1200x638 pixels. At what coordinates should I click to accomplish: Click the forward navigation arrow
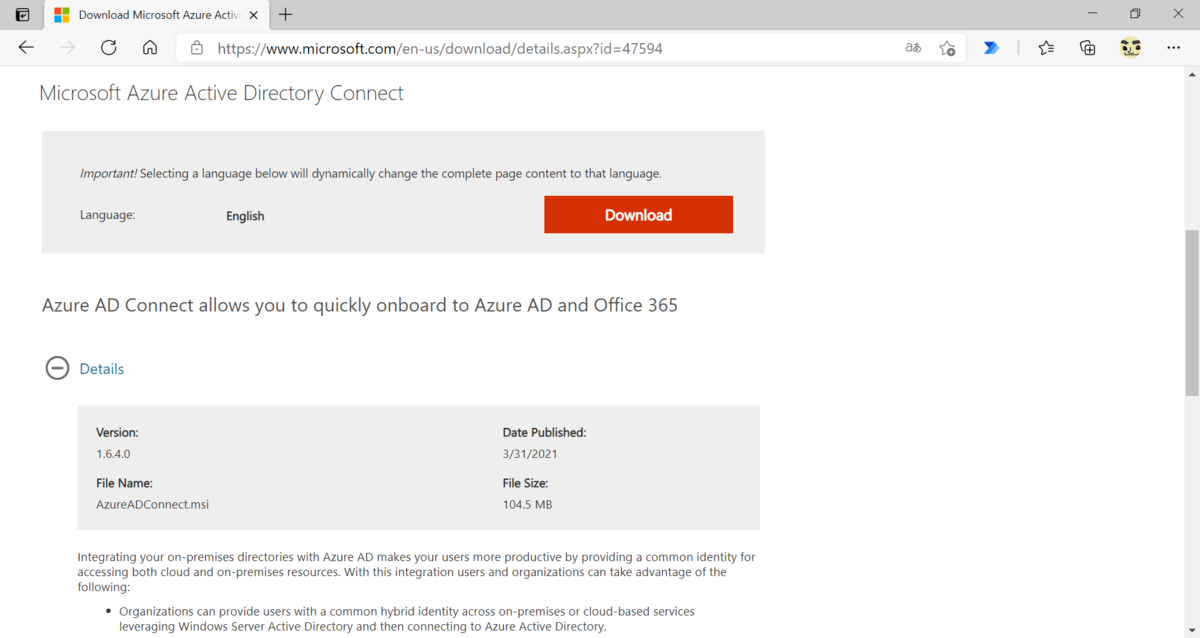[x=68, y=48]
